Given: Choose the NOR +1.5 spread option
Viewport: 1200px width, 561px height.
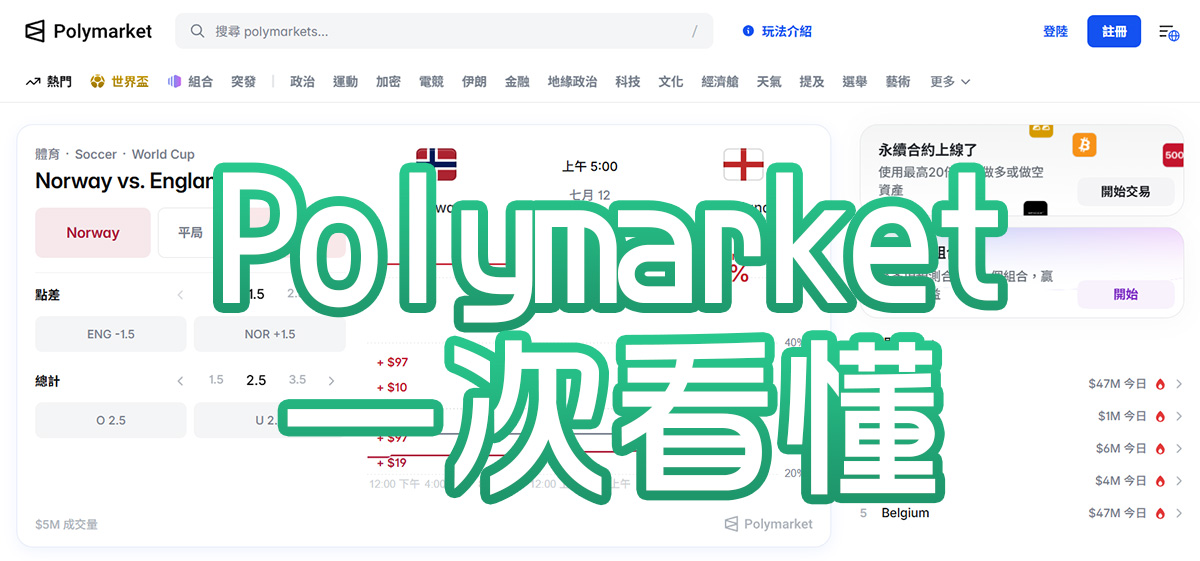Looking at the screenshot, I should tap(270, 334).
